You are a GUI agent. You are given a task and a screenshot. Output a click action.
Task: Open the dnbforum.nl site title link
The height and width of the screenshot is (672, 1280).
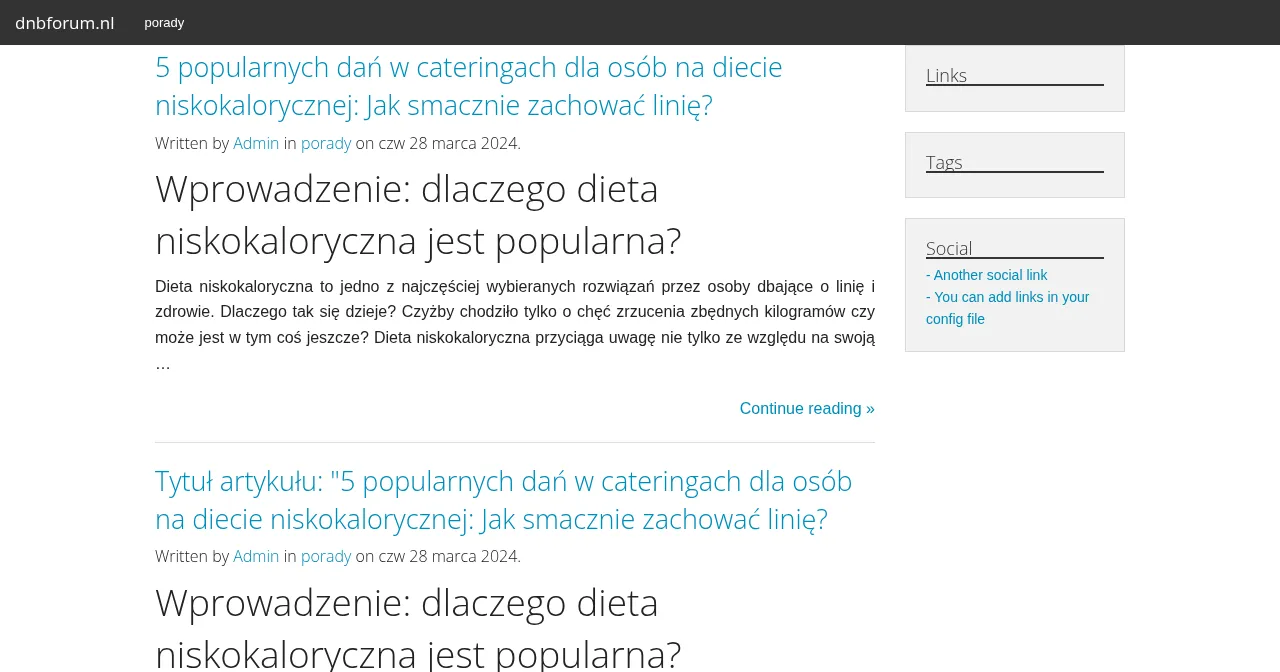[65, 23]
